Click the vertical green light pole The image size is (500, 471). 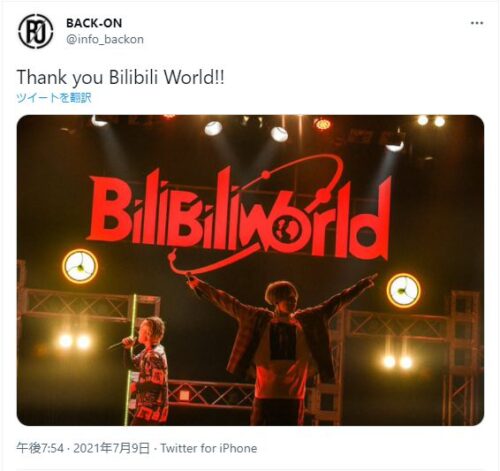pyautogui.click(x=131, y=360)
